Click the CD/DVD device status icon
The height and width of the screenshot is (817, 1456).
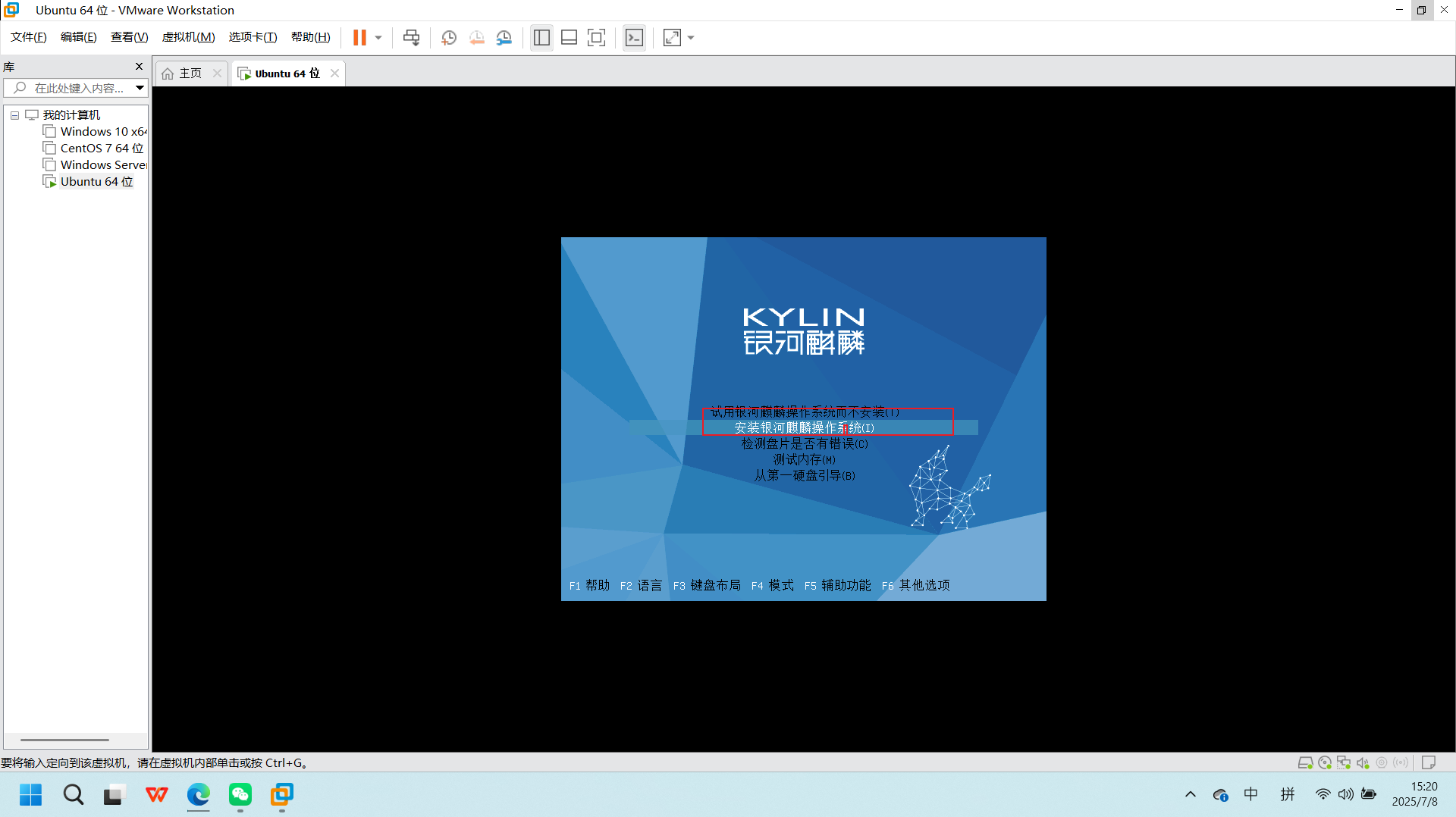[1325, 763]
